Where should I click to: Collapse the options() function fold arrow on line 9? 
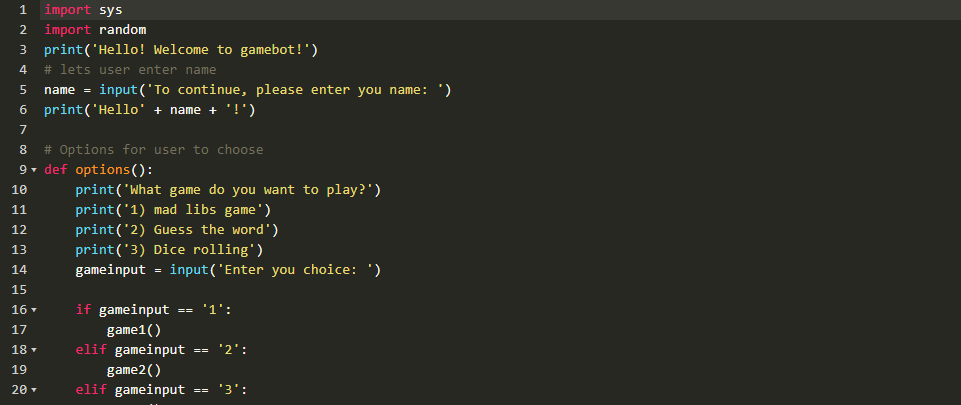coord(34,170)
